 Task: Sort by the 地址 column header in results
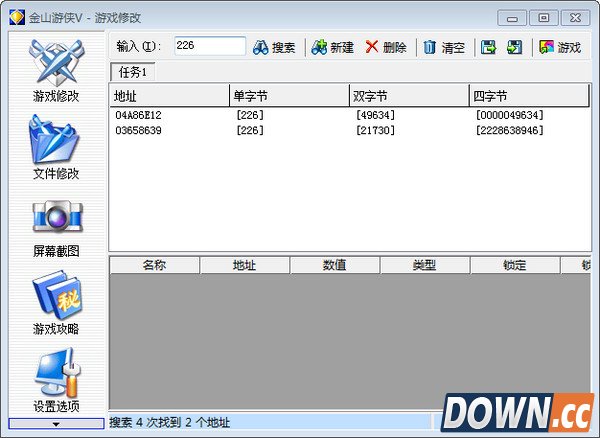169,96
